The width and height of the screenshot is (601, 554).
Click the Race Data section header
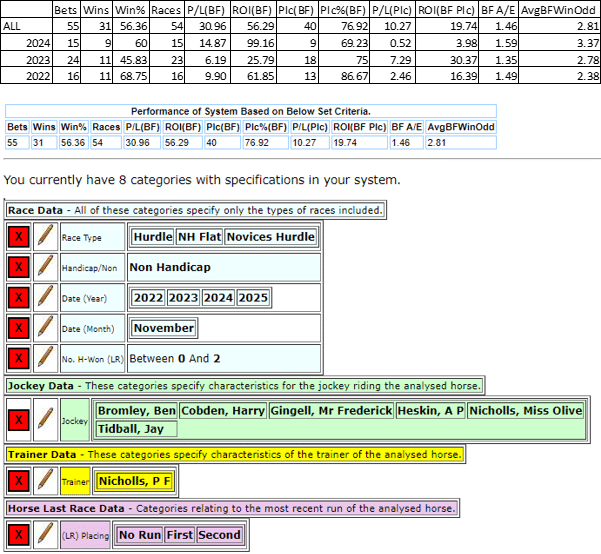click(x=195, y=210)
